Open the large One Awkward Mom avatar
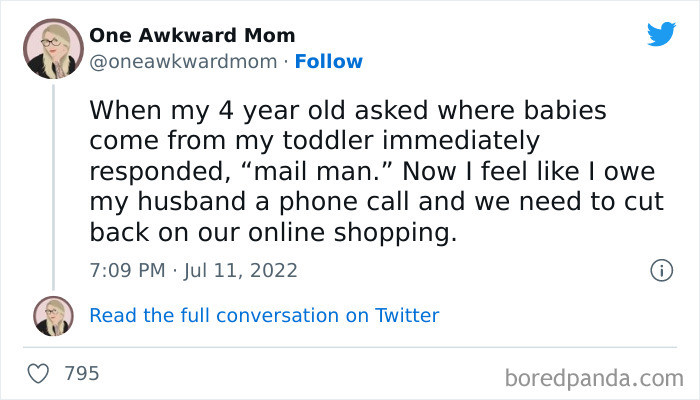Image resolution: width=700 pixels, height=400 pixels. (x=53, y=48)
